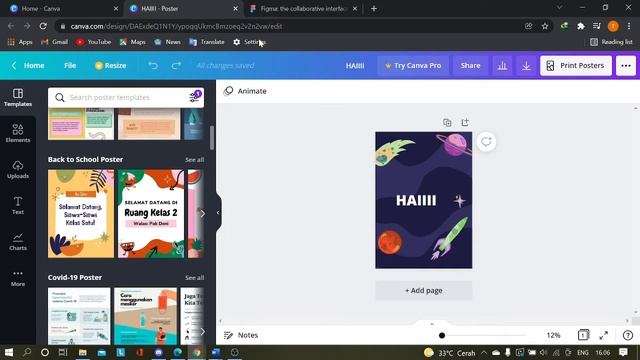
Task: Click the template filter icon in search box
Action: click(194, 97)
